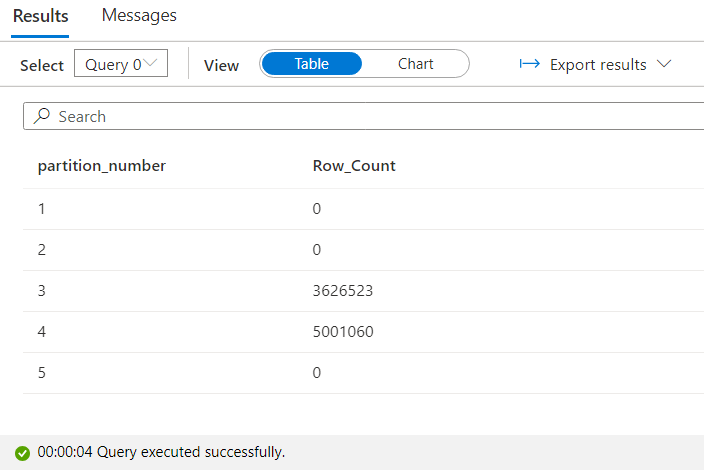Open the Query 0 select dropdown
Viewport: 704px width, 470px height.
pos(120,64)
